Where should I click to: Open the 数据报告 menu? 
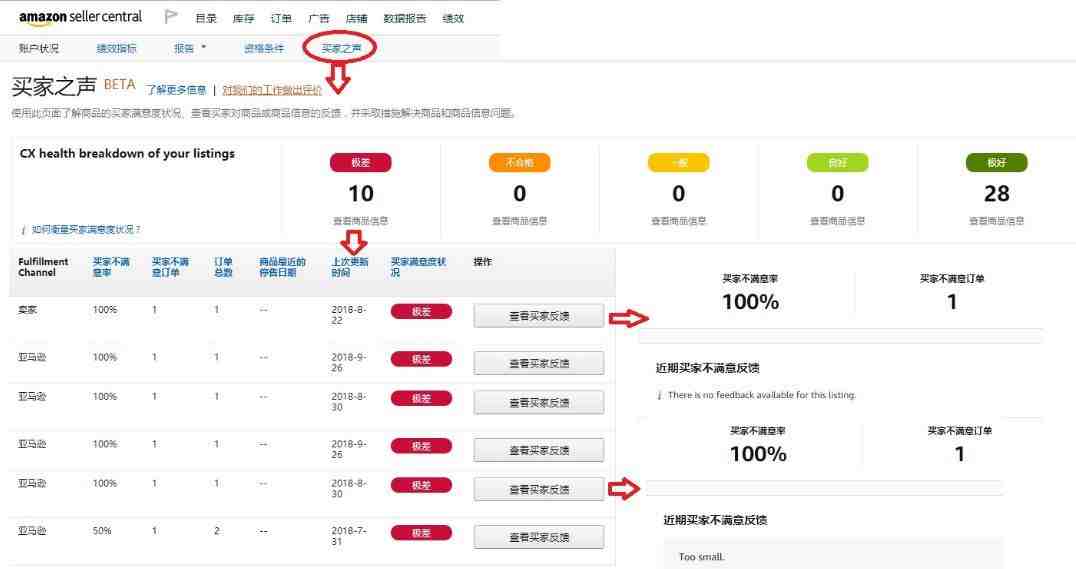point(405,19)
